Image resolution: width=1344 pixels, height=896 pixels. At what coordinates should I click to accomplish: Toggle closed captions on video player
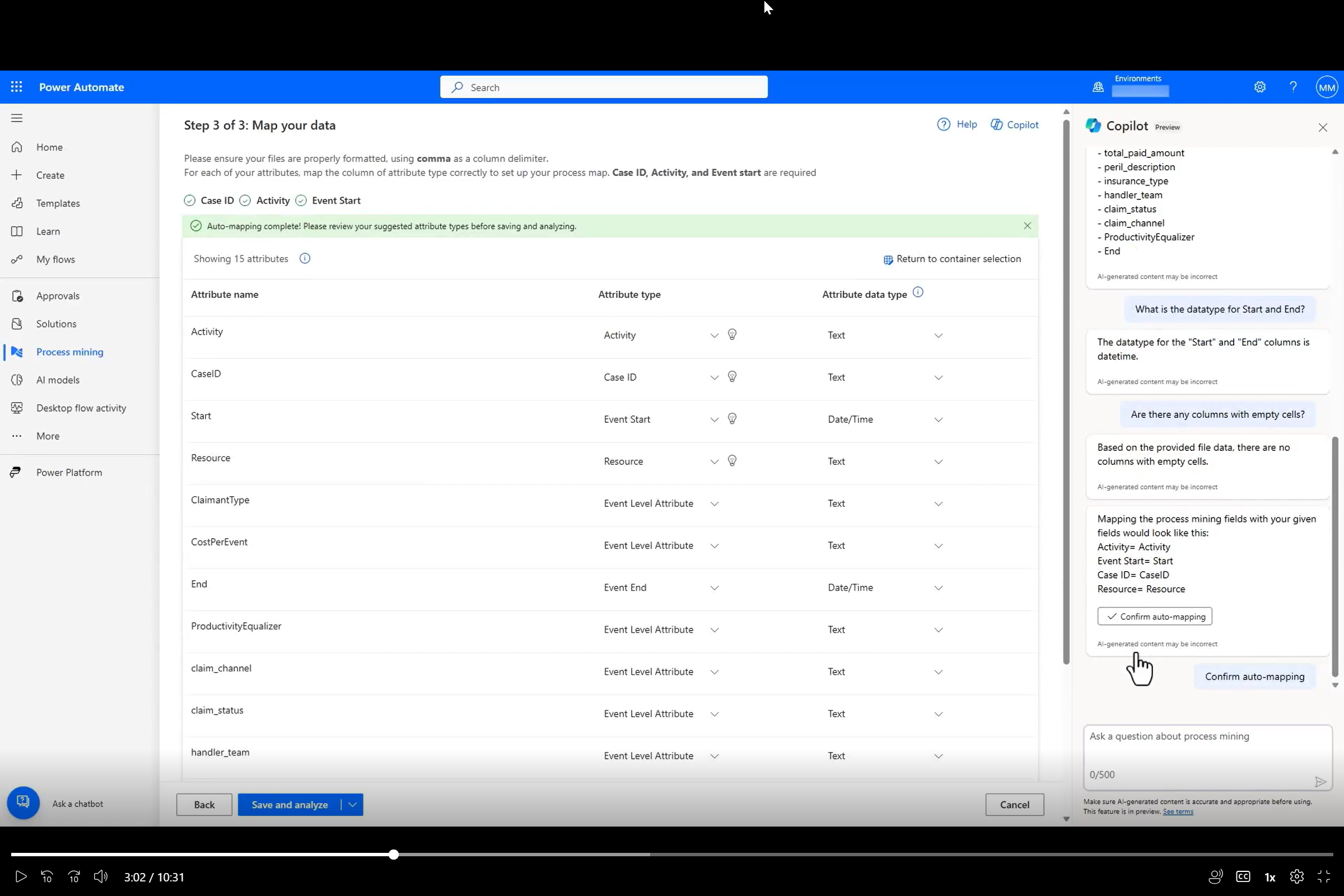(1242, 876)
